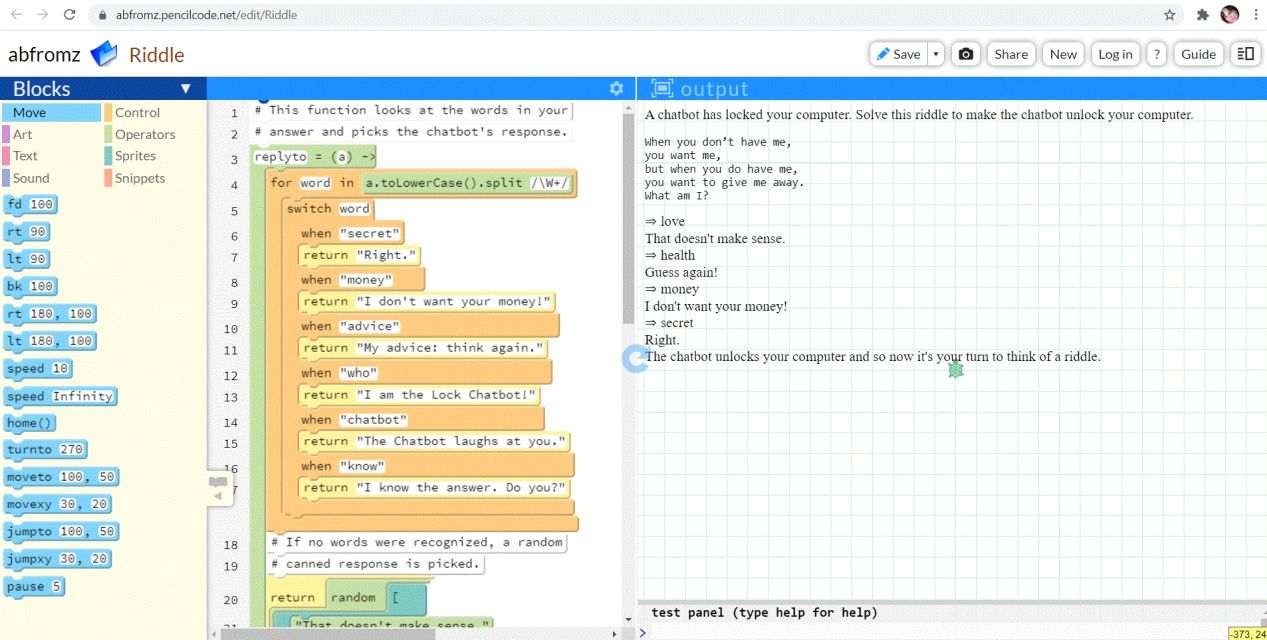The width and height of the screenshot is (1267, 640).
Task: Switch to the Operators blocks category
Action: [144, 134]
